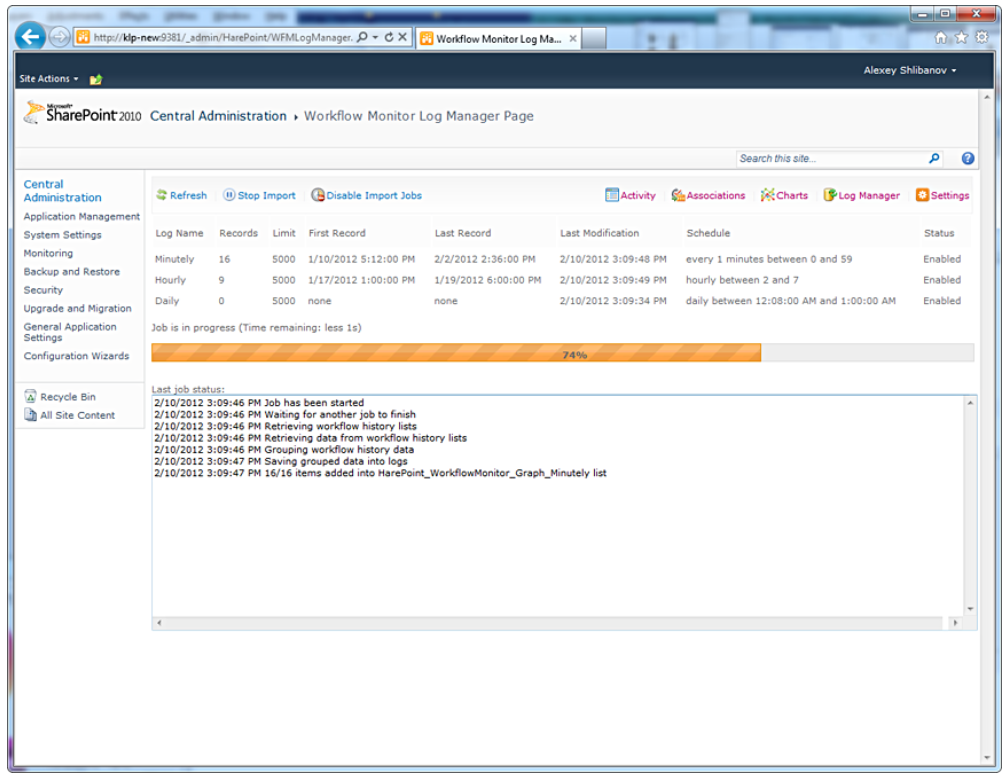Expand the Site Actions dropdown menu

pyautogui.click(x=46, y=79)
